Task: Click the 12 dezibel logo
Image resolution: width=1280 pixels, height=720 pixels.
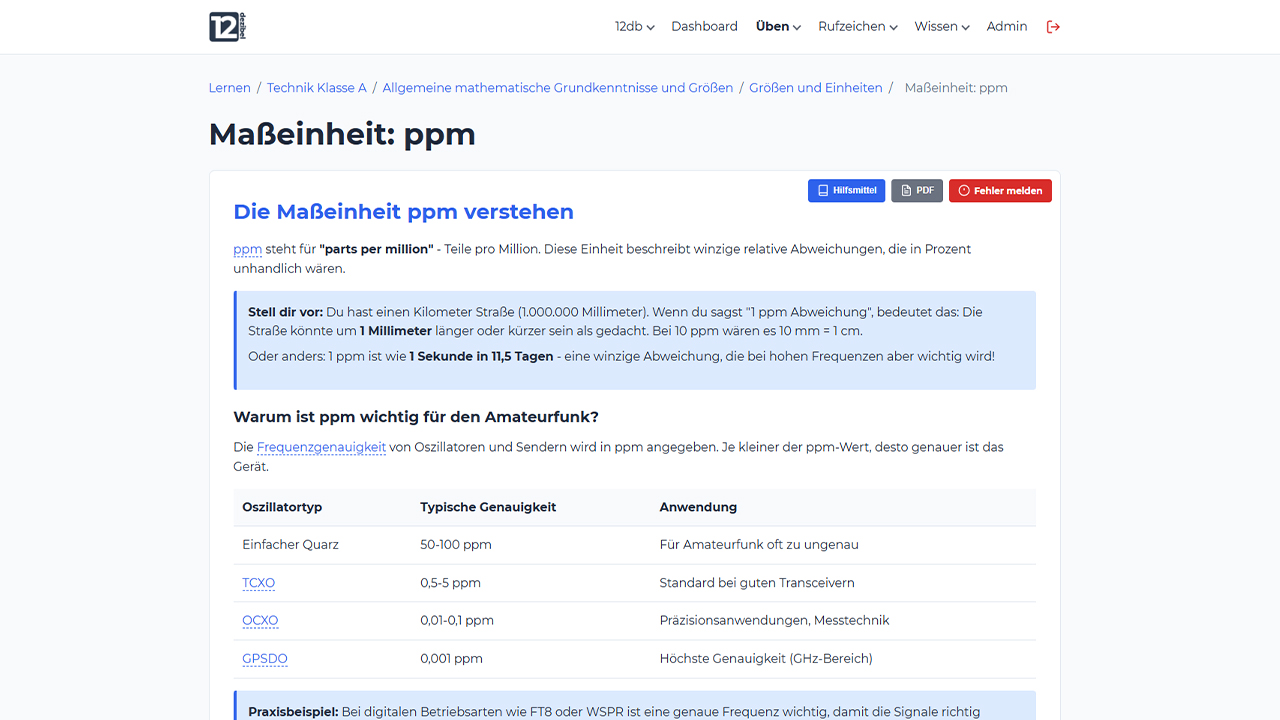Action: click(227, 27)
